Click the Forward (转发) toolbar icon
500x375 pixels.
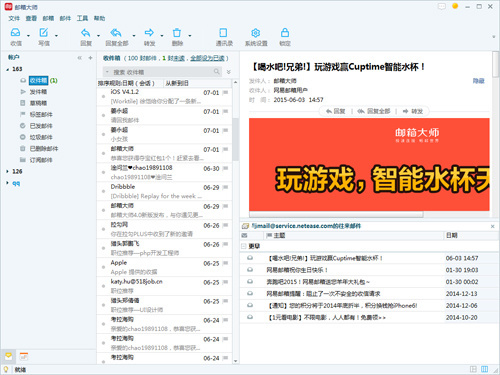tap(149, 33)
